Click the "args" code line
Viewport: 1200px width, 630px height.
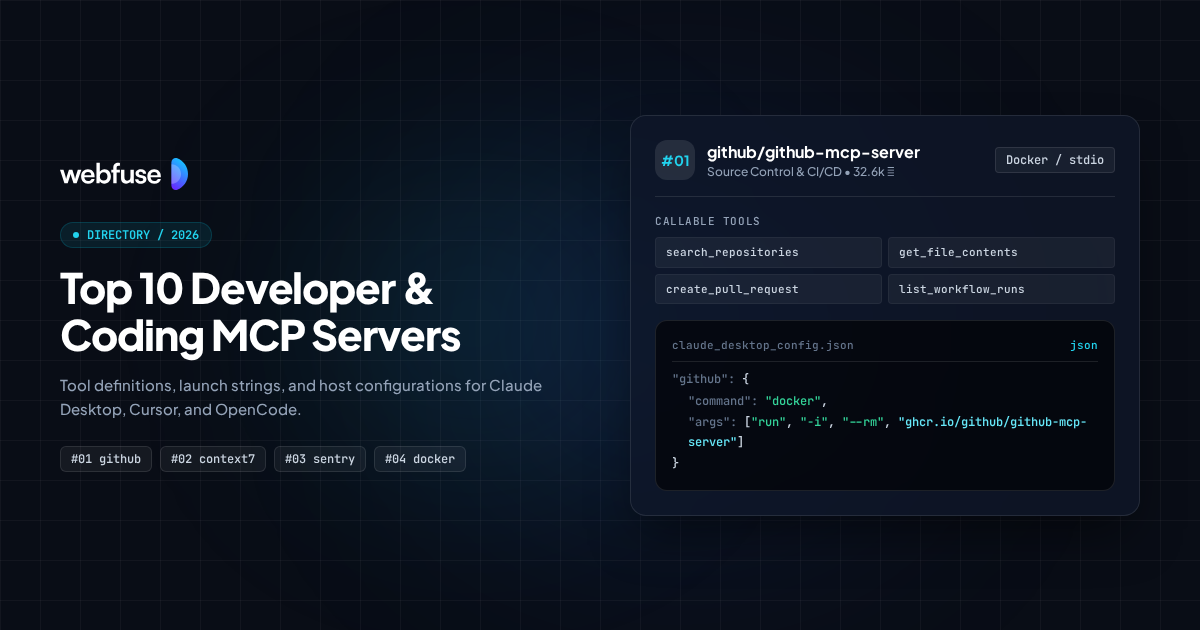tap(886, 431)
